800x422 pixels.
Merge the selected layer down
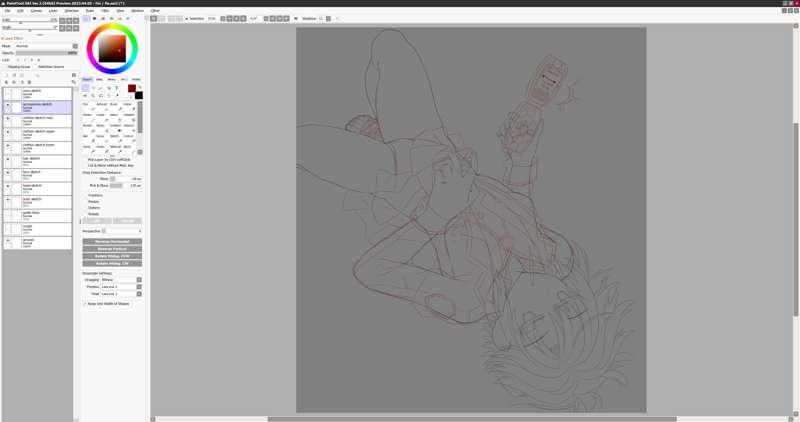14,82
